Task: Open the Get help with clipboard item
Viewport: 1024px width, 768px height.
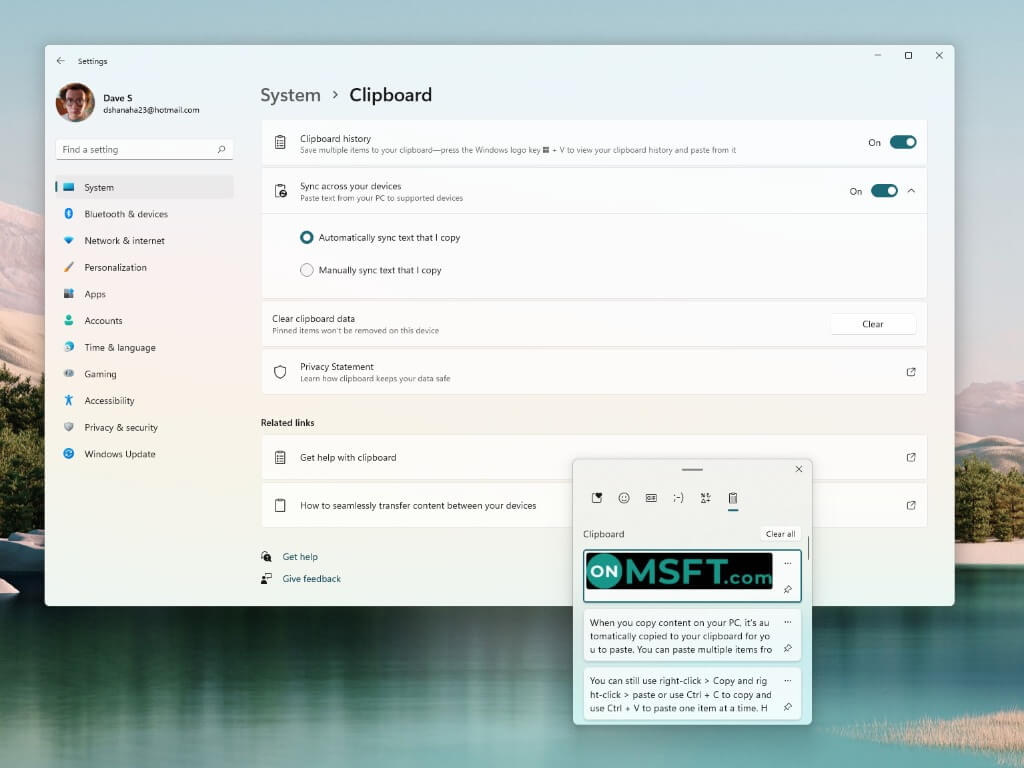Action: tap(348, 458)
